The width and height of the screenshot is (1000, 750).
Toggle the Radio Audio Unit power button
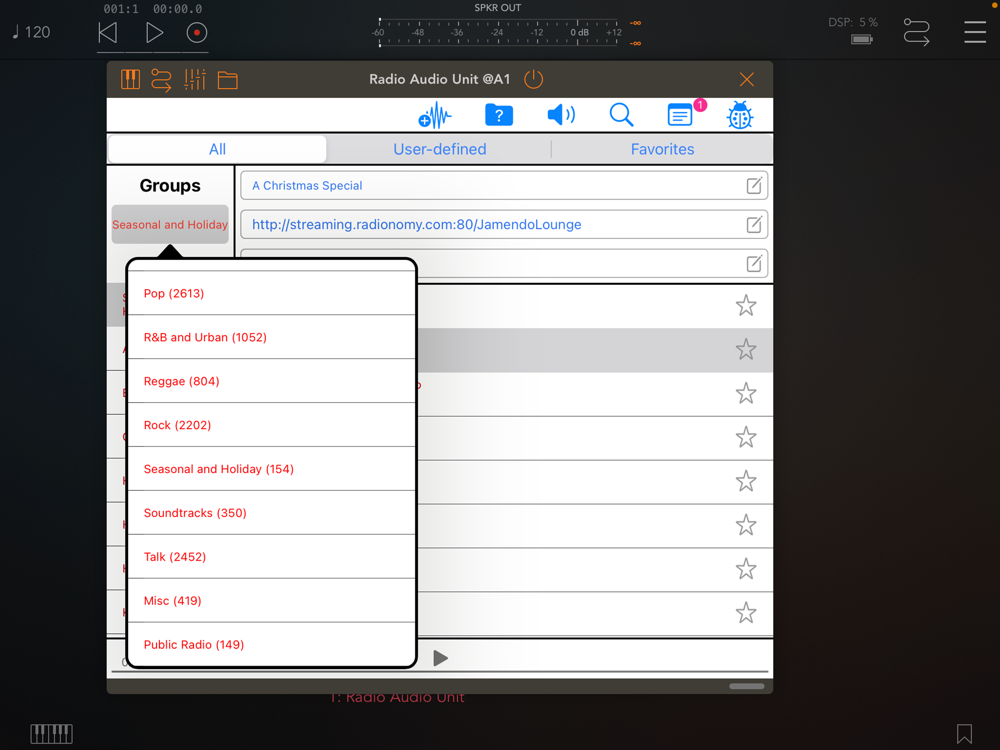pyautogui.click(x=534, y=79)
